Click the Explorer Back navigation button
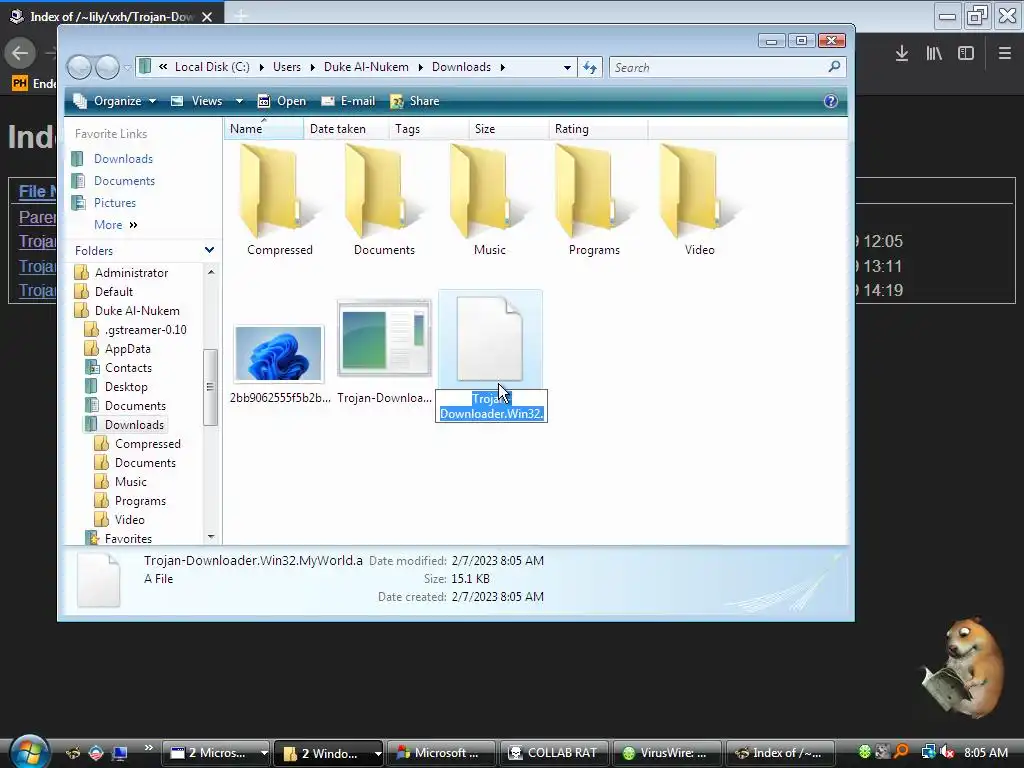Image resolution: width=1024 pixels, height=768 pixels. pyautogui.click(x=80, y=67)
